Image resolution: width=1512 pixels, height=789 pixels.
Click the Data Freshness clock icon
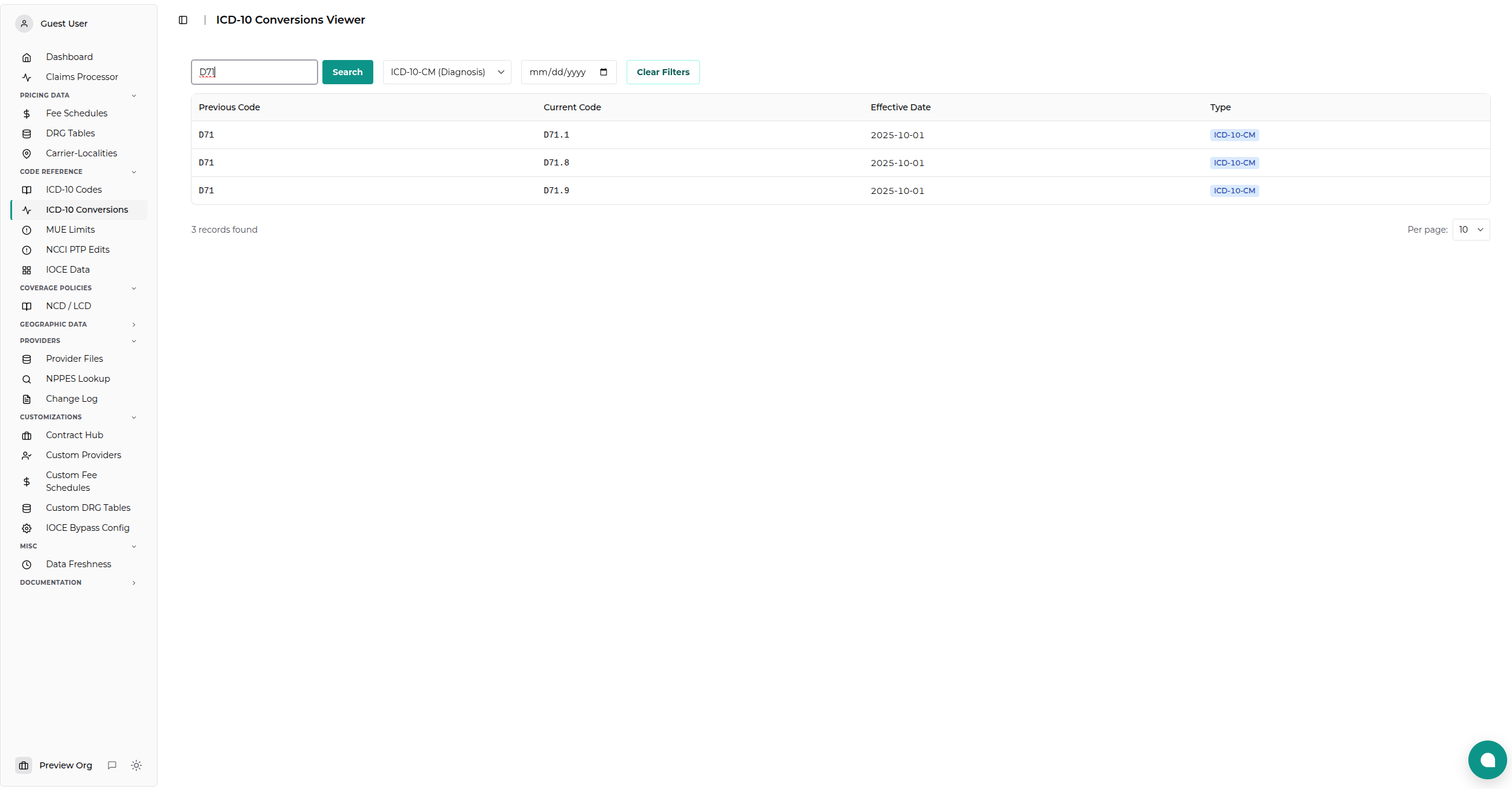(x=27, y=565)
